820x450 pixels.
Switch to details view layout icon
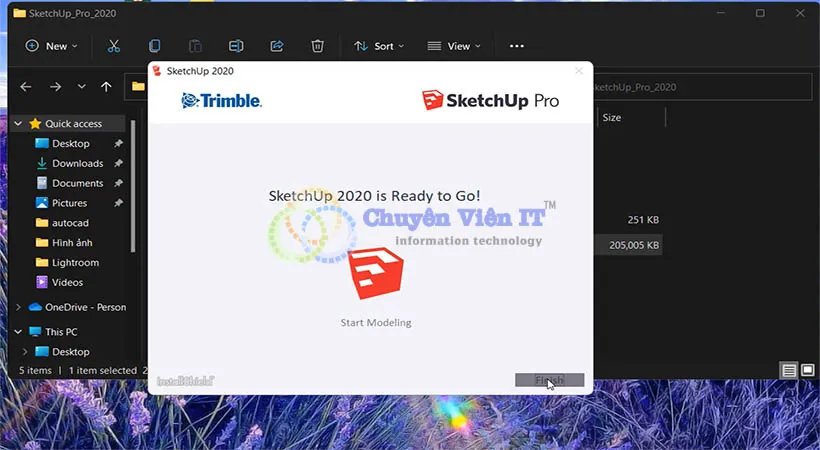tap(789, 370)
